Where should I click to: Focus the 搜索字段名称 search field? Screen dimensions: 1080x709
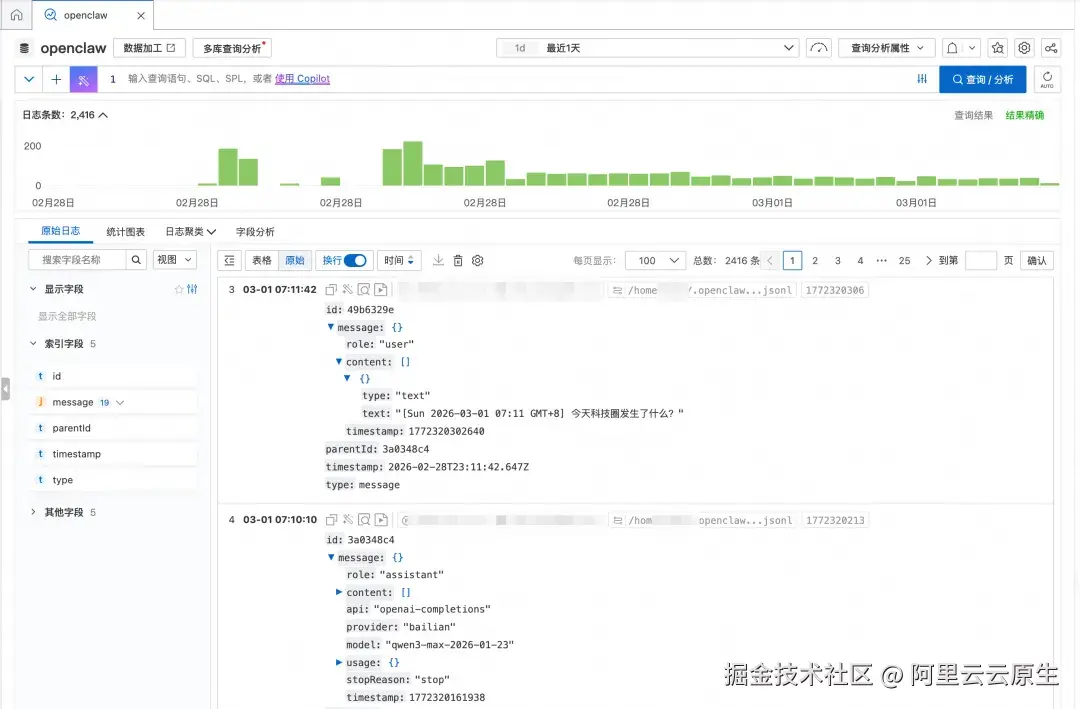(77, 260)
